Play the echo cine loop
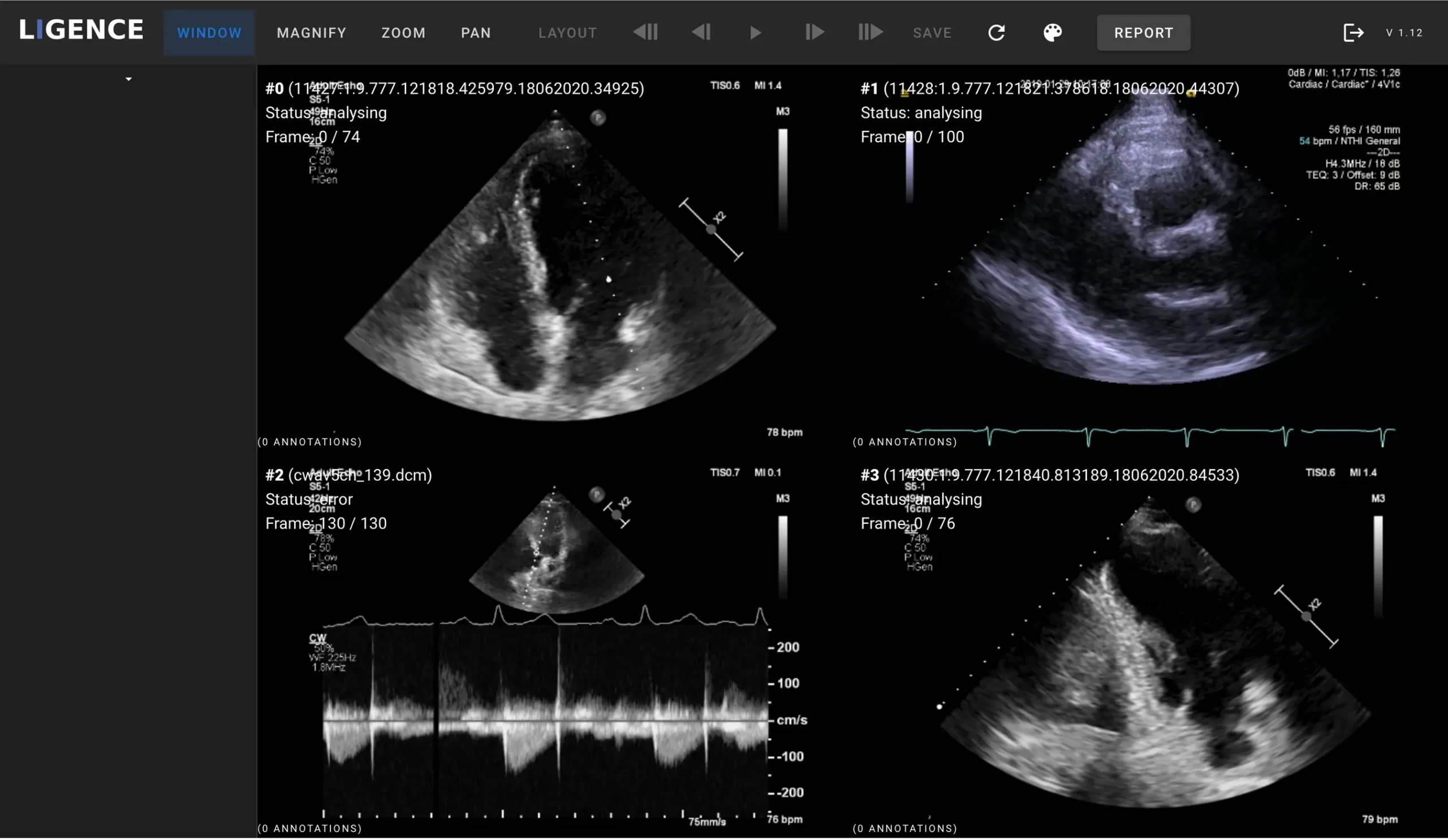Viewport: 1448px width, 840px height. 756,33
